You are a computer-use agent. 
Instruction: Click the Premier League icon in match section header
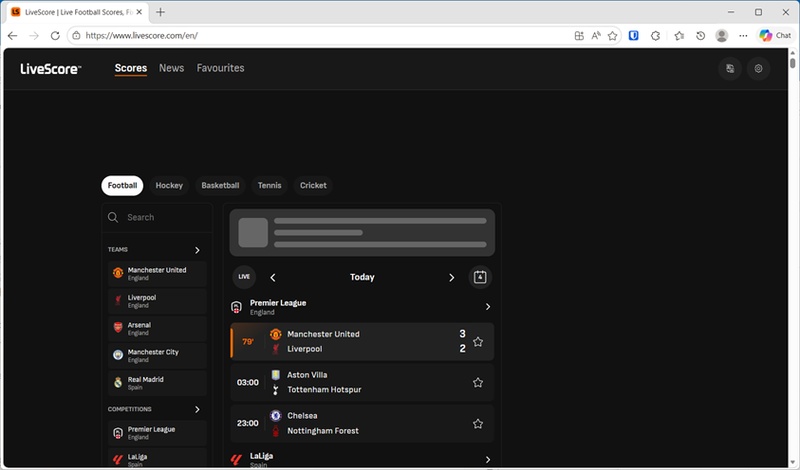pyautogui.click(x=236, y=307)
